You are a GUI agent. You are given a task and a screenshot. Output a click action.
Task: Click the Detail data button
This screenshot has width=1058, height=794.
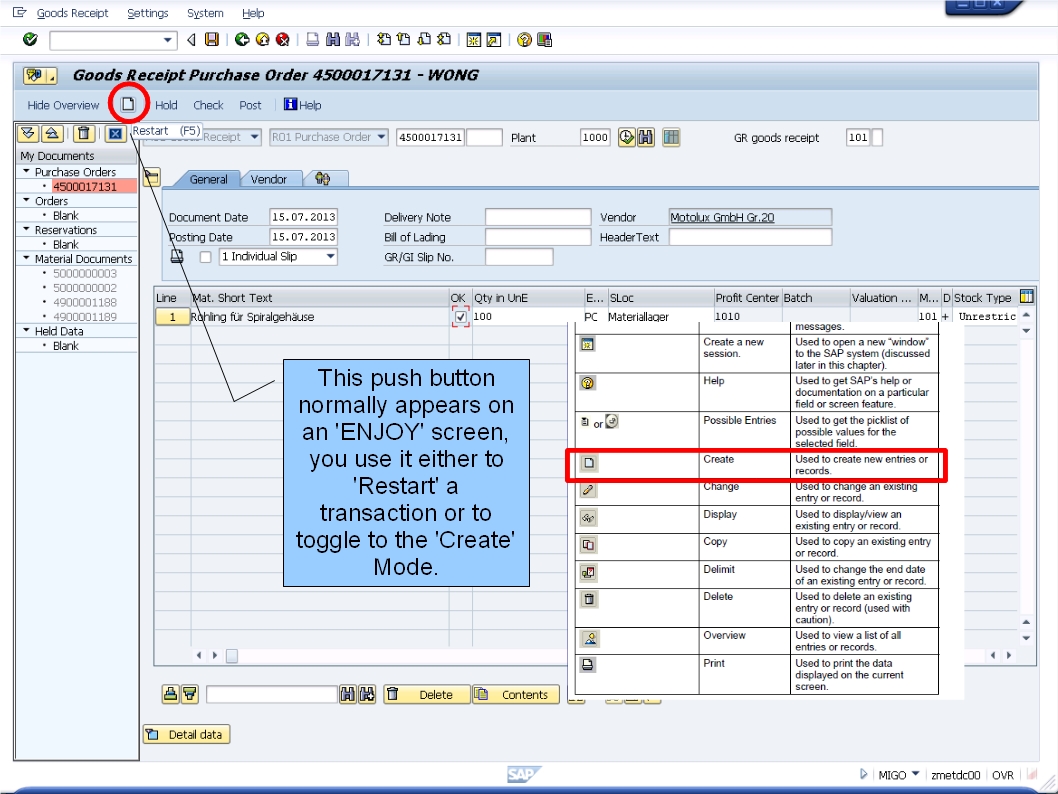pyautogui.click(x=187, y=734)
